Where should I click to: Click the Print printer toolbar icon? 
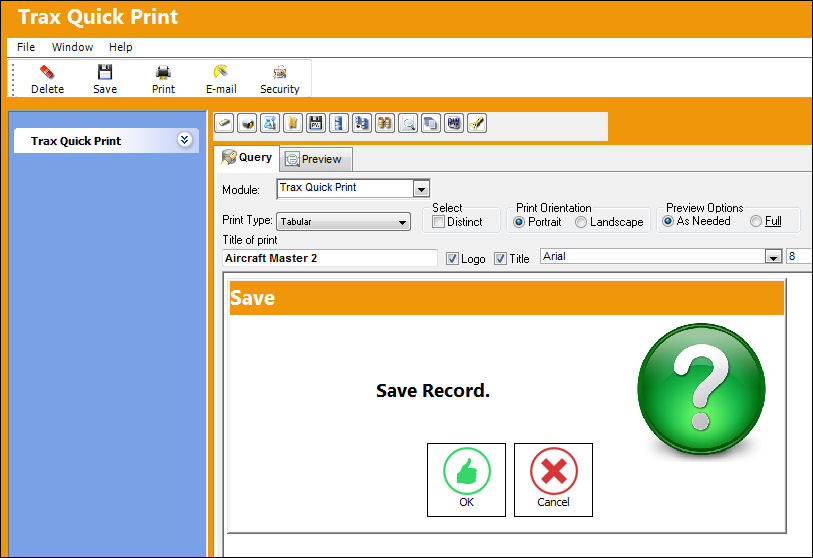163,72
